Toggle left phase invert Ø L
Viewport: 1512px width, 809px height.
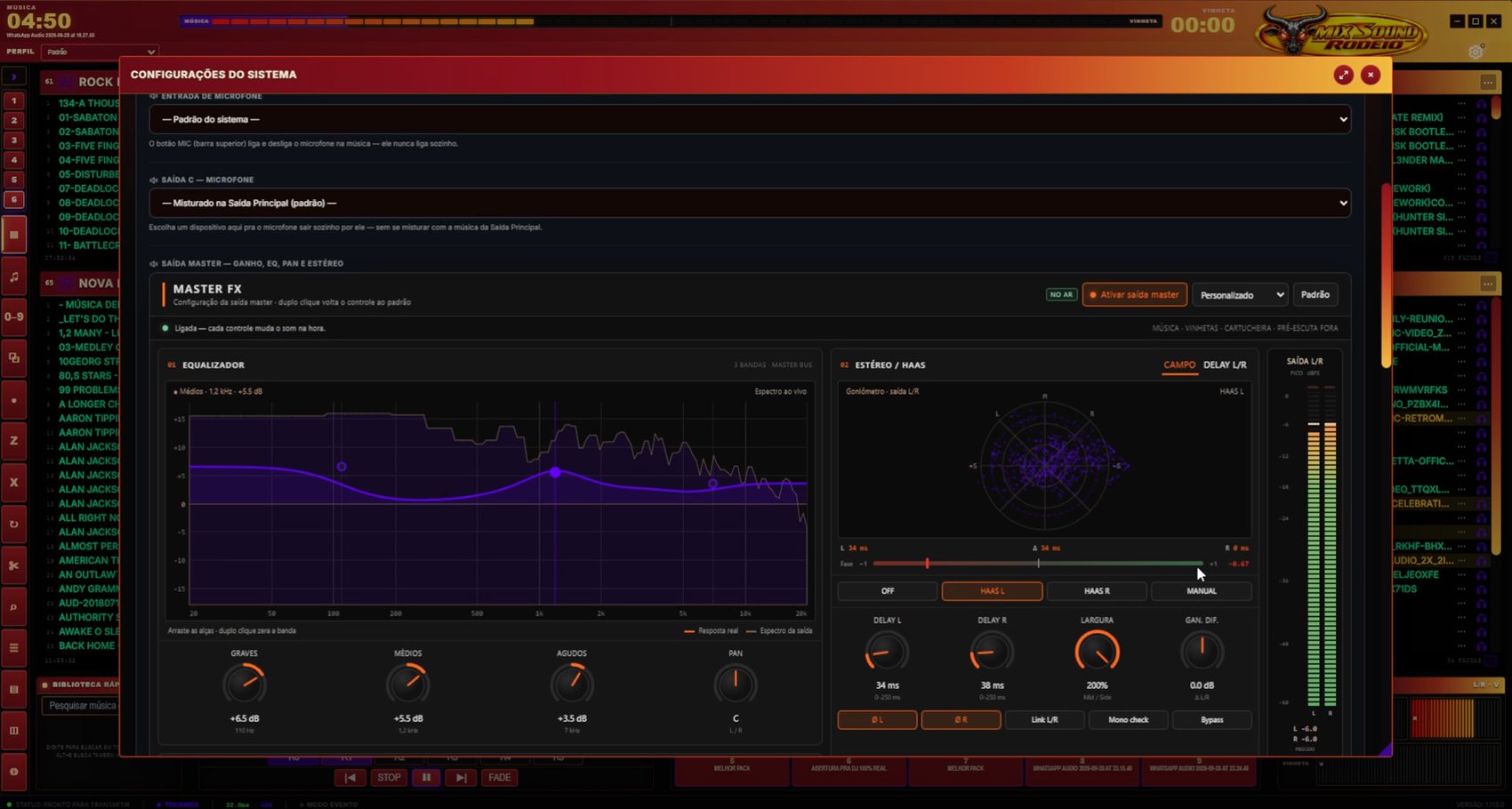877,720
